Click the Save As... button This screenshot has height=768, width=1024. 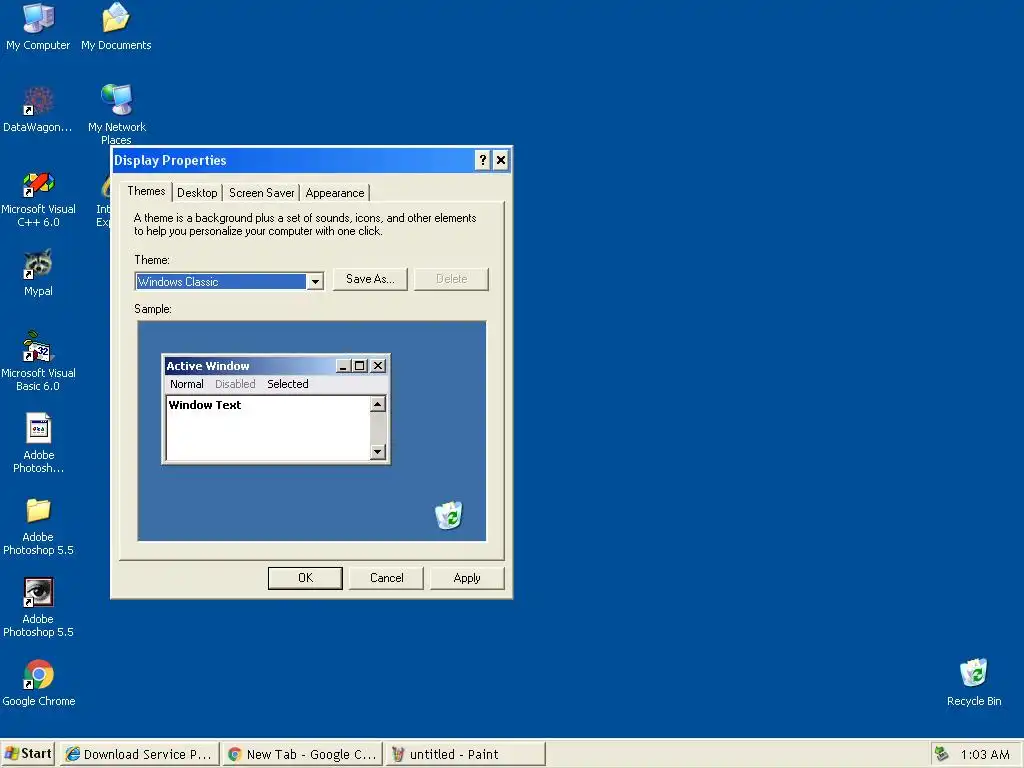click(370, 279)
